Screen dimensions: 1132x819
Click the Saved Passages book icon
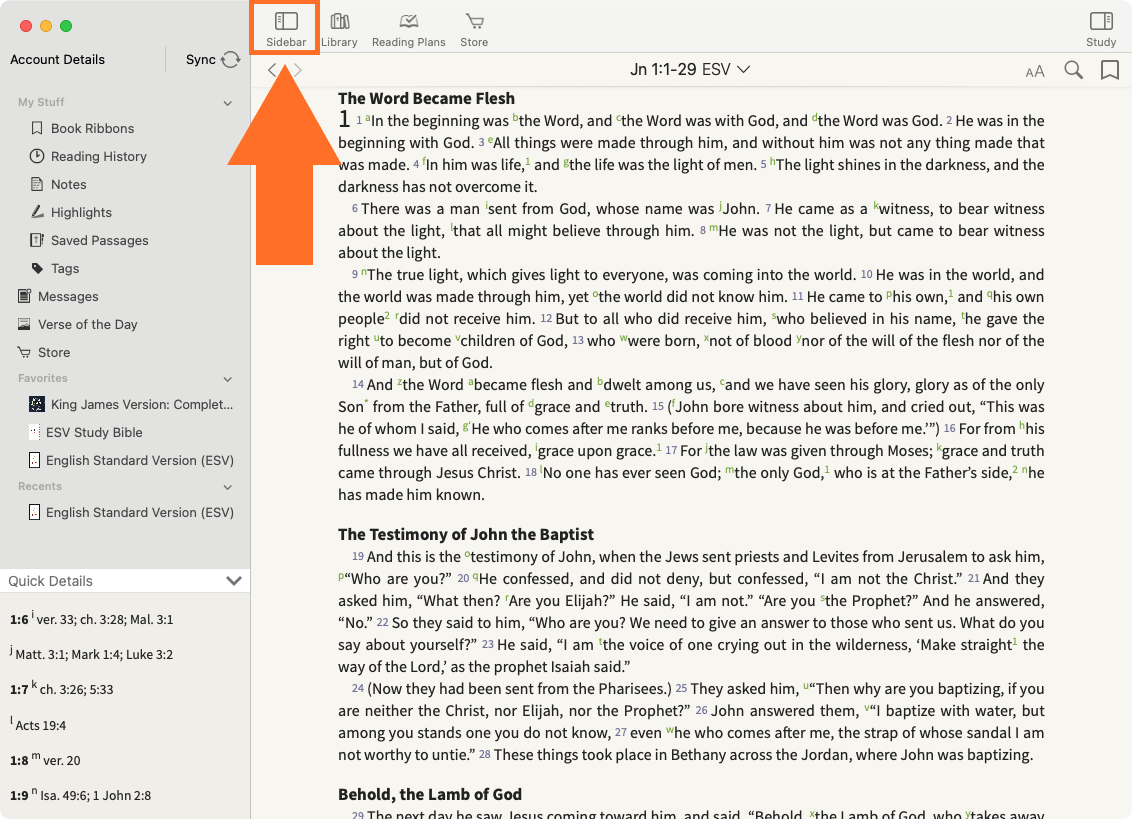point(37,240)
